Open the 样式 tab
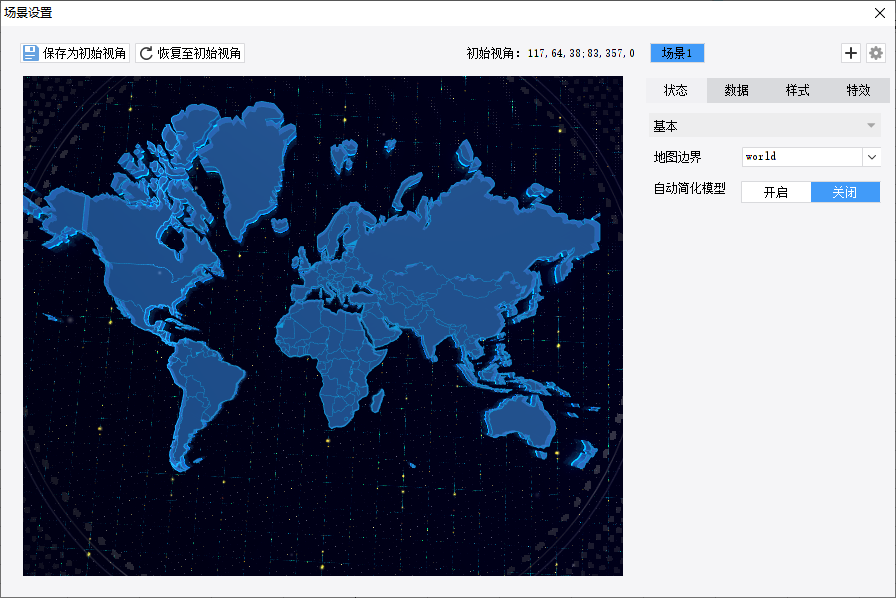Viewport: 896px width, 598px height. tap(797, 90)
